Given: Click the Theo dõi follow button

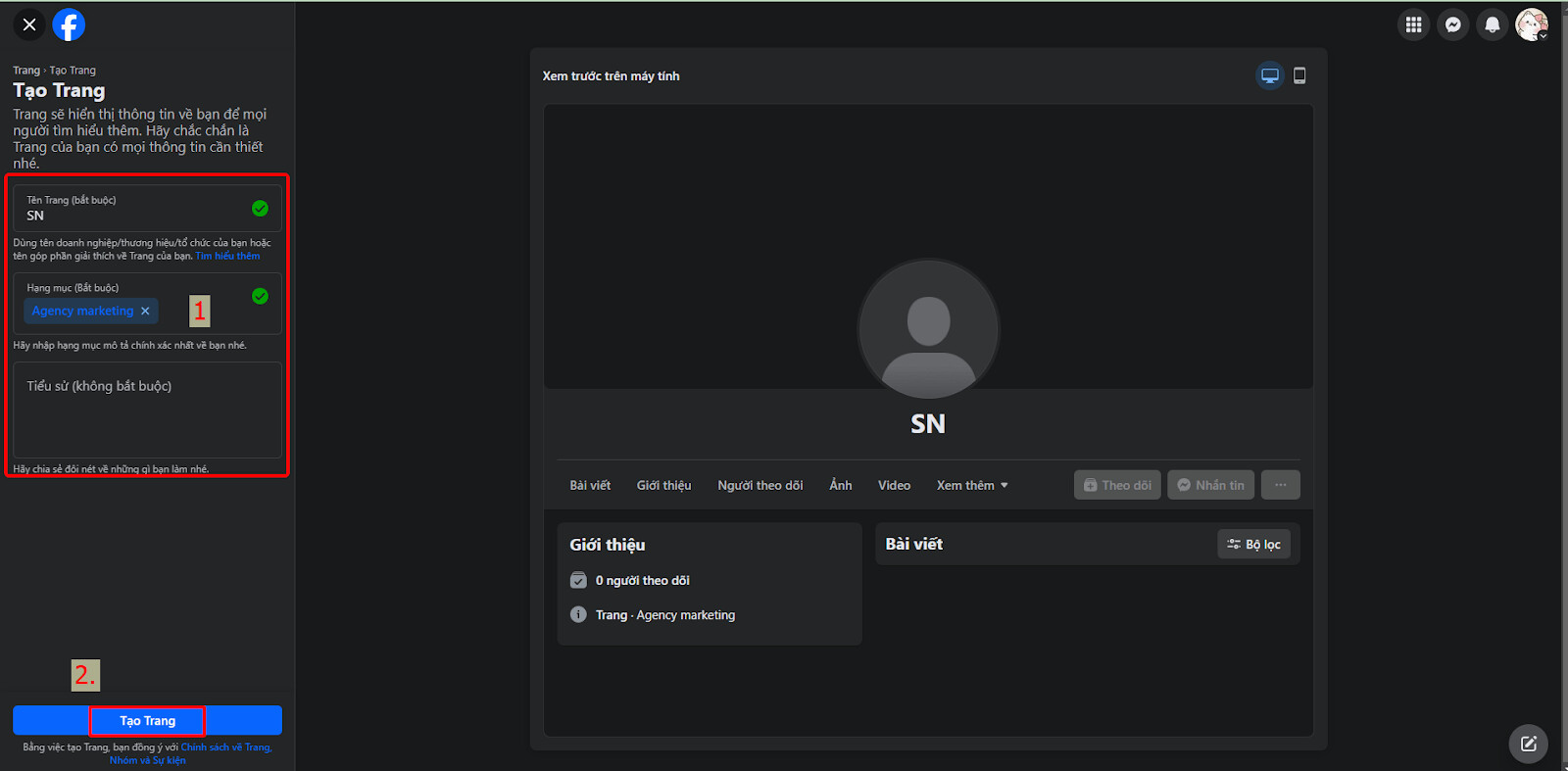Looking at the screenshot, I should 1117,485.
